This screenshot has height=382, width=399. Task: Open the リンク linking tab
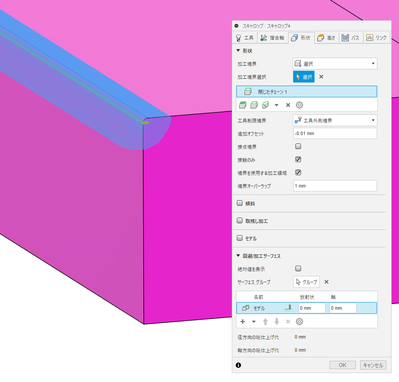376,38
